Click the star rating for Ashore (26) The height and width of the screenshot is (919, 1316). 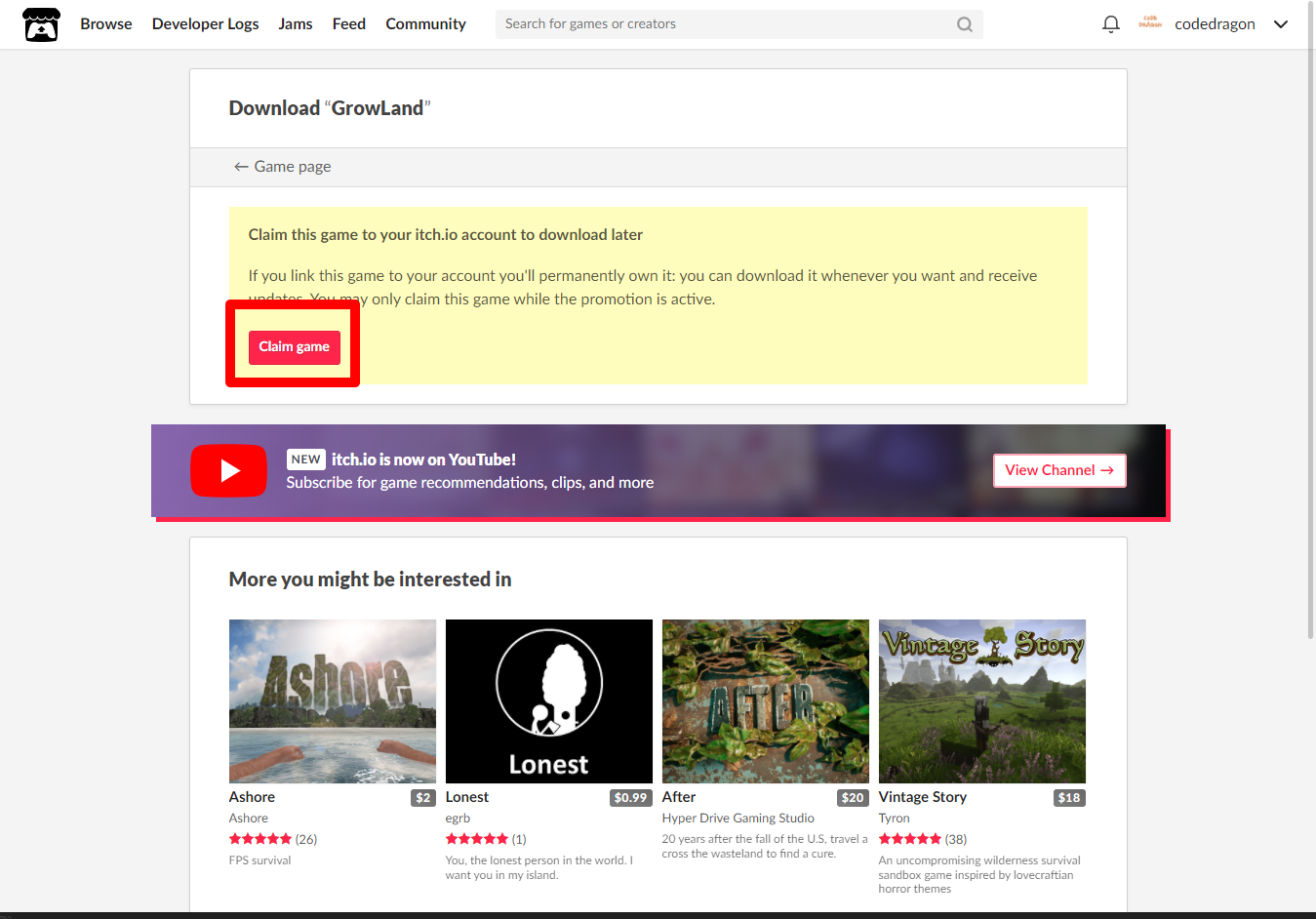pos(273,839)
